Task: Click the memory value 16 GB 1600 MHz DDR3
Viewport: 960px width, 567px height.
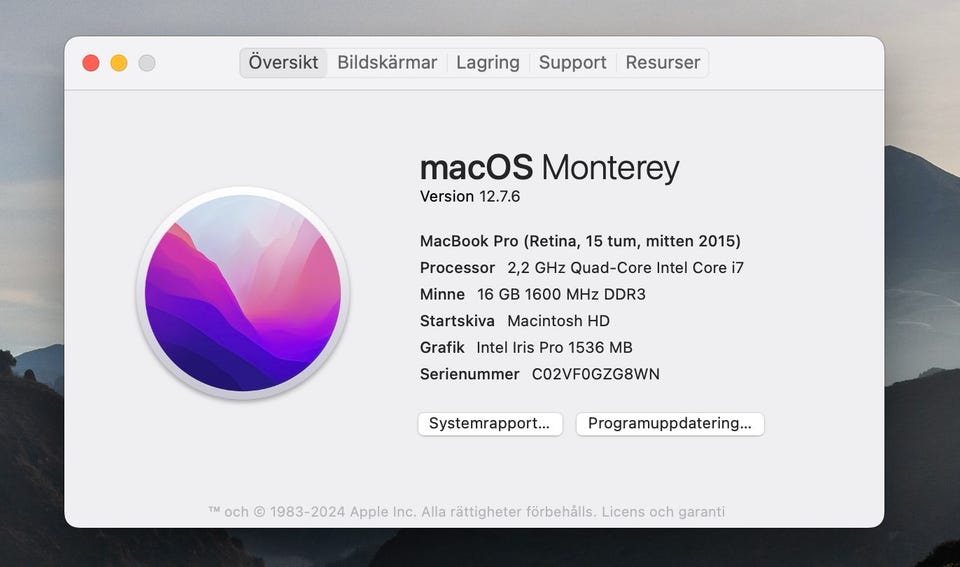Action: tap(561, 295)
